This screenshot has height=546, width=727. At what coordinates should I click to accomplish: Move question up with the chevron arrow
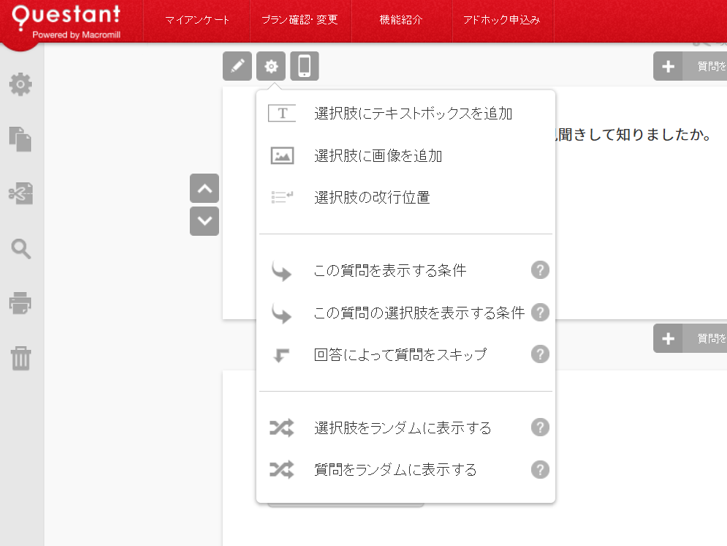click(x=204, y=189)
